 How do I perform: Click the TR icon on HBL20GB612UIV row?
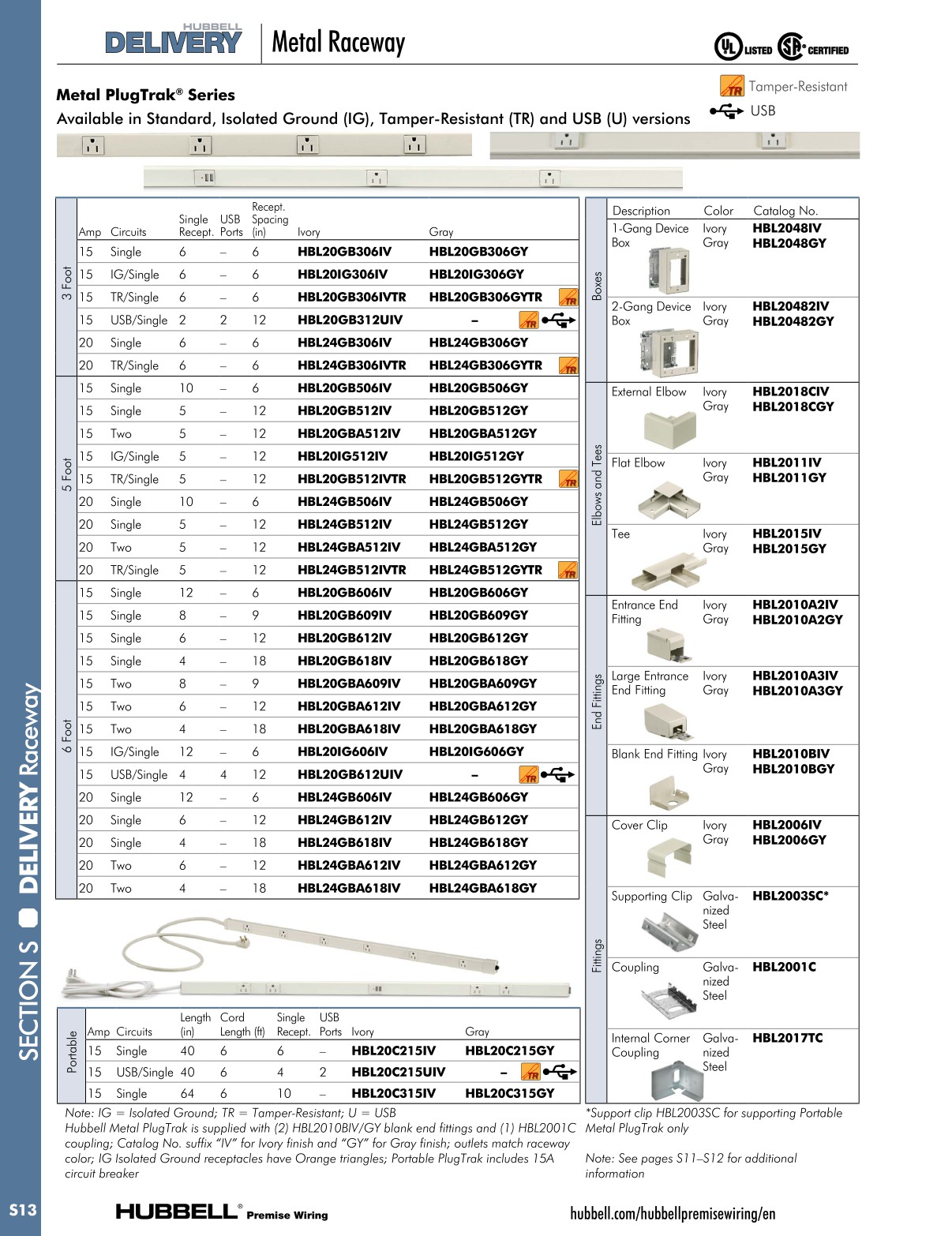tap(530, 775)
